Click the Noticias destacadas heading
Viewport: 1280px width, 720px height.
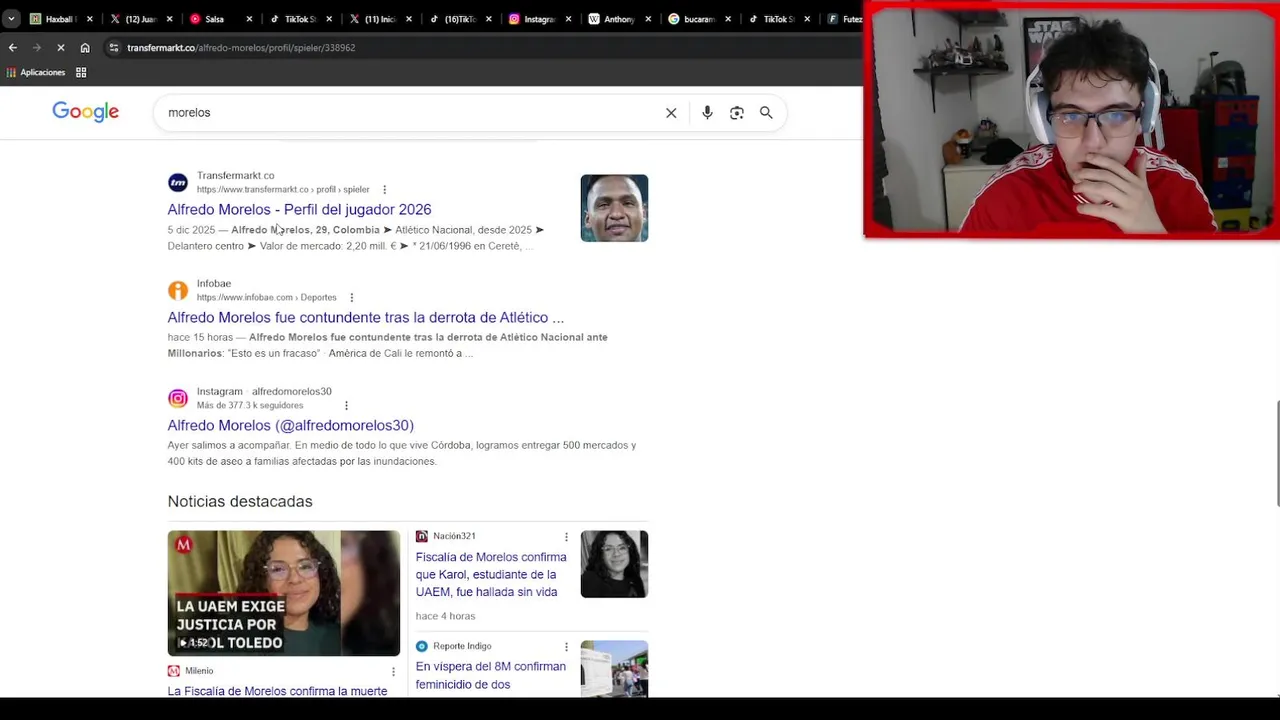coord(240,501)
